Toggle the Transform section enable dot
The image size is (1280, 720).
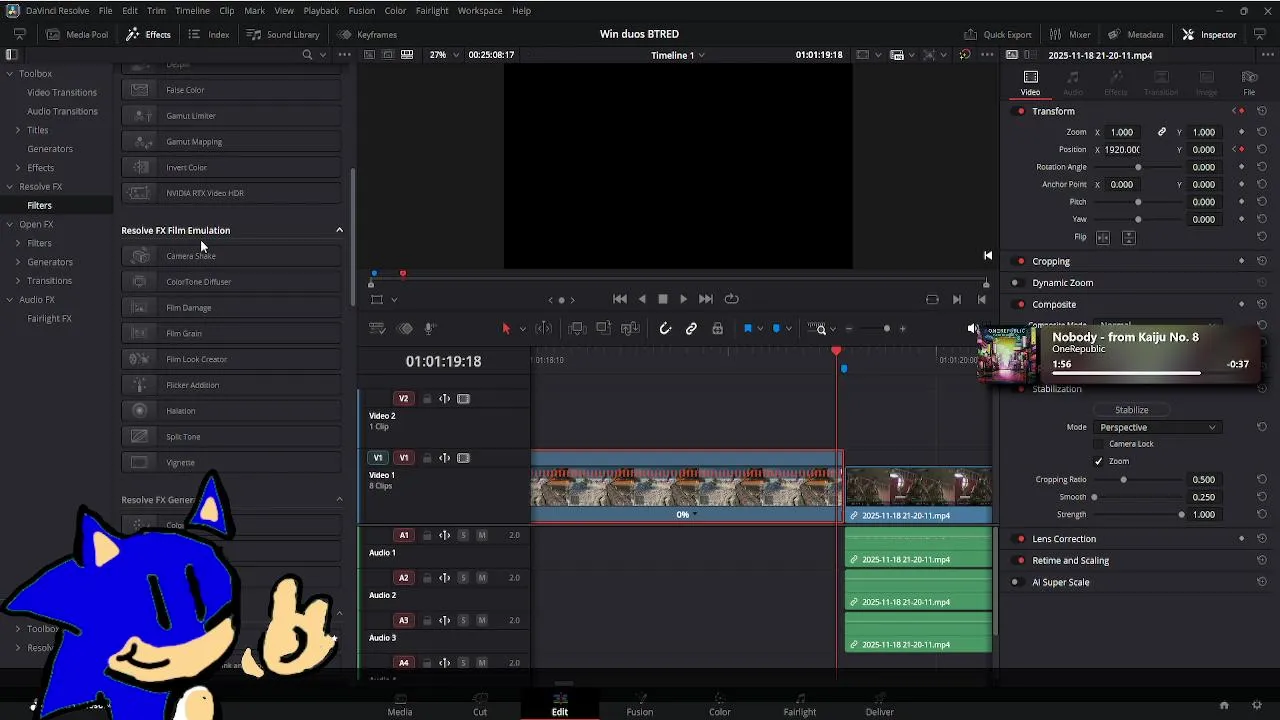[x=1020, y=111]
